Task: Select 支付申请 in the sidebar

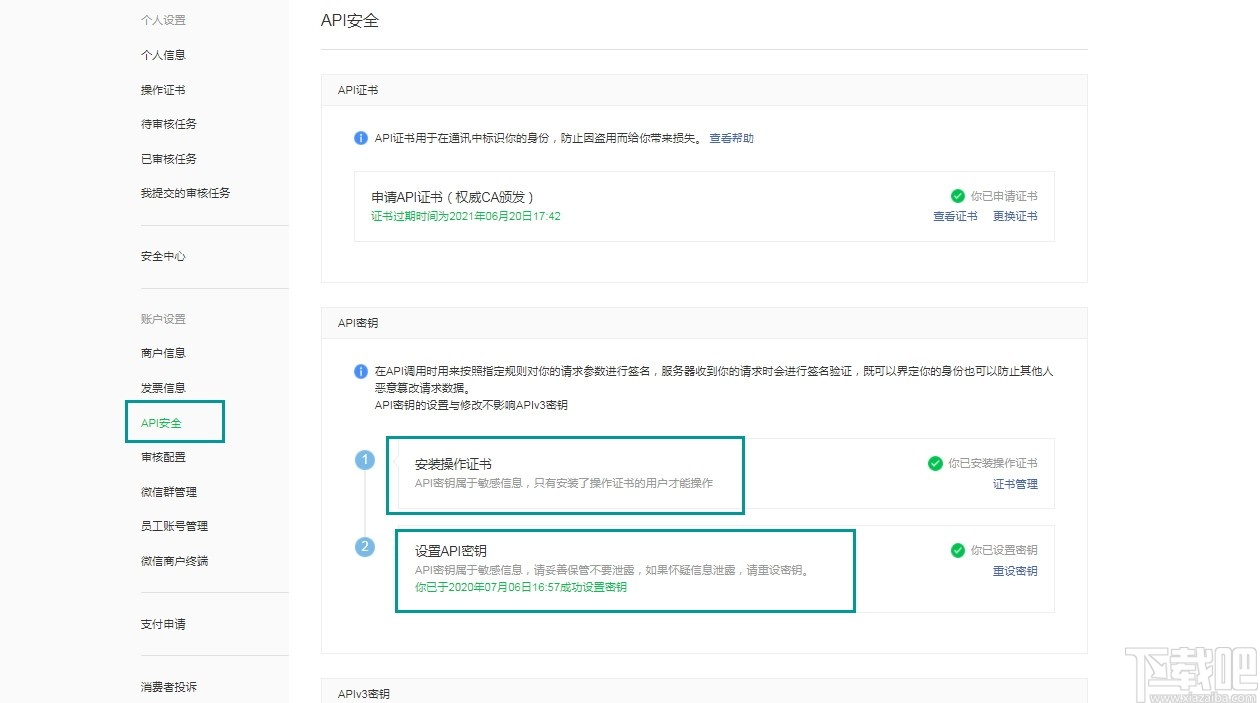Action: click(163, 623)
